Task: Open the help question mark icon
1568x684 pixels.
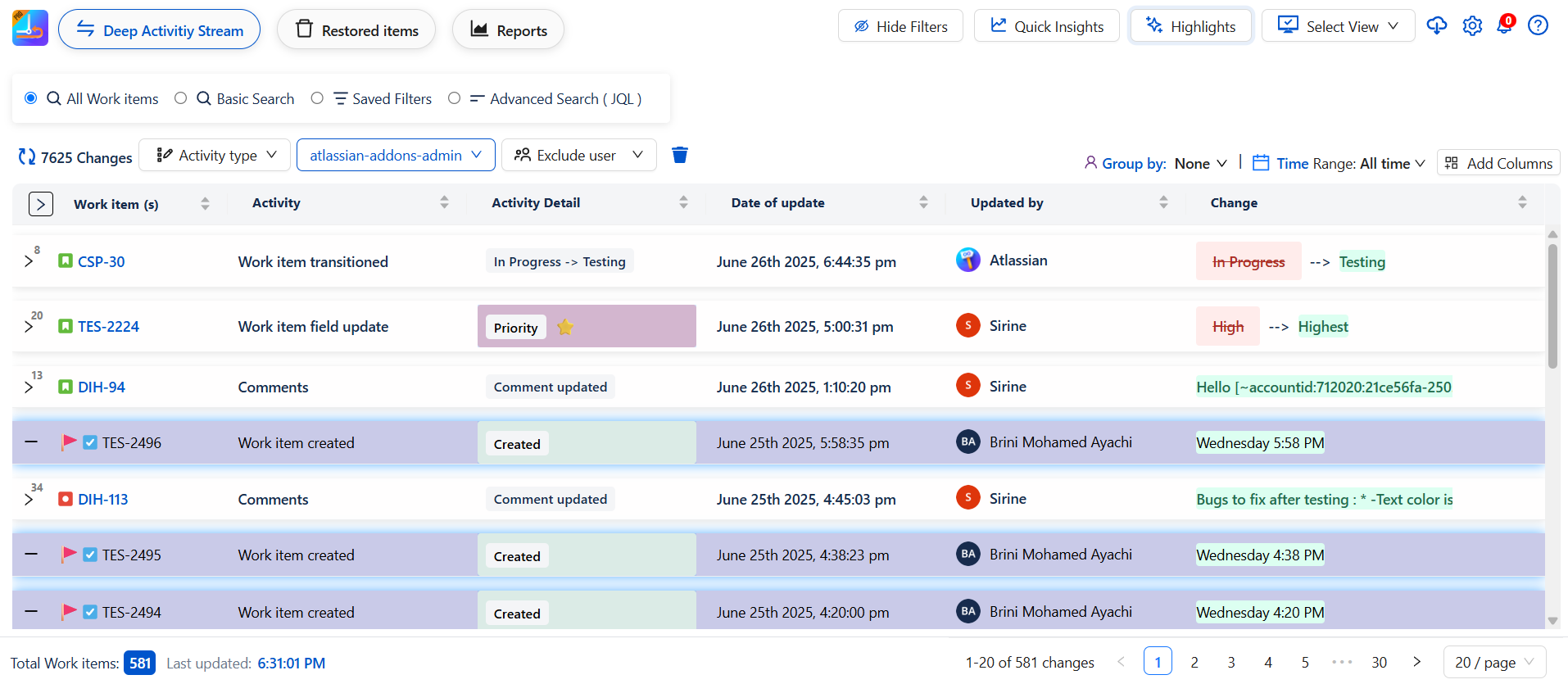Action: [1538, 26]
